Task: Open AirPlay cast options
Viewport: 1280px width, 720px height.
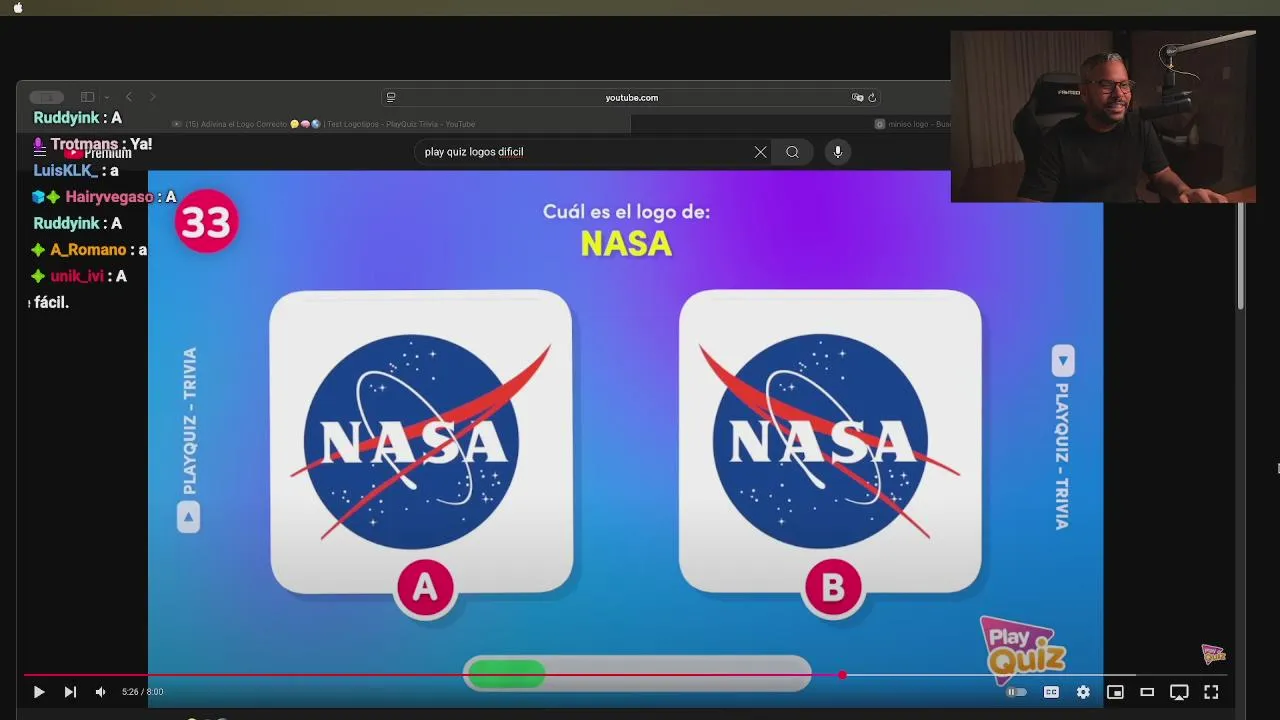Action: [x=1179, y=692]
